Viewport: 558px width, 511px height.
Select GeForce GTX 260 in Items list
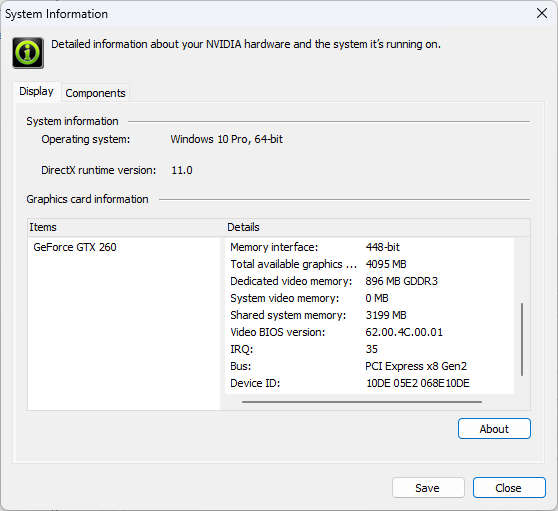(75, 247)
